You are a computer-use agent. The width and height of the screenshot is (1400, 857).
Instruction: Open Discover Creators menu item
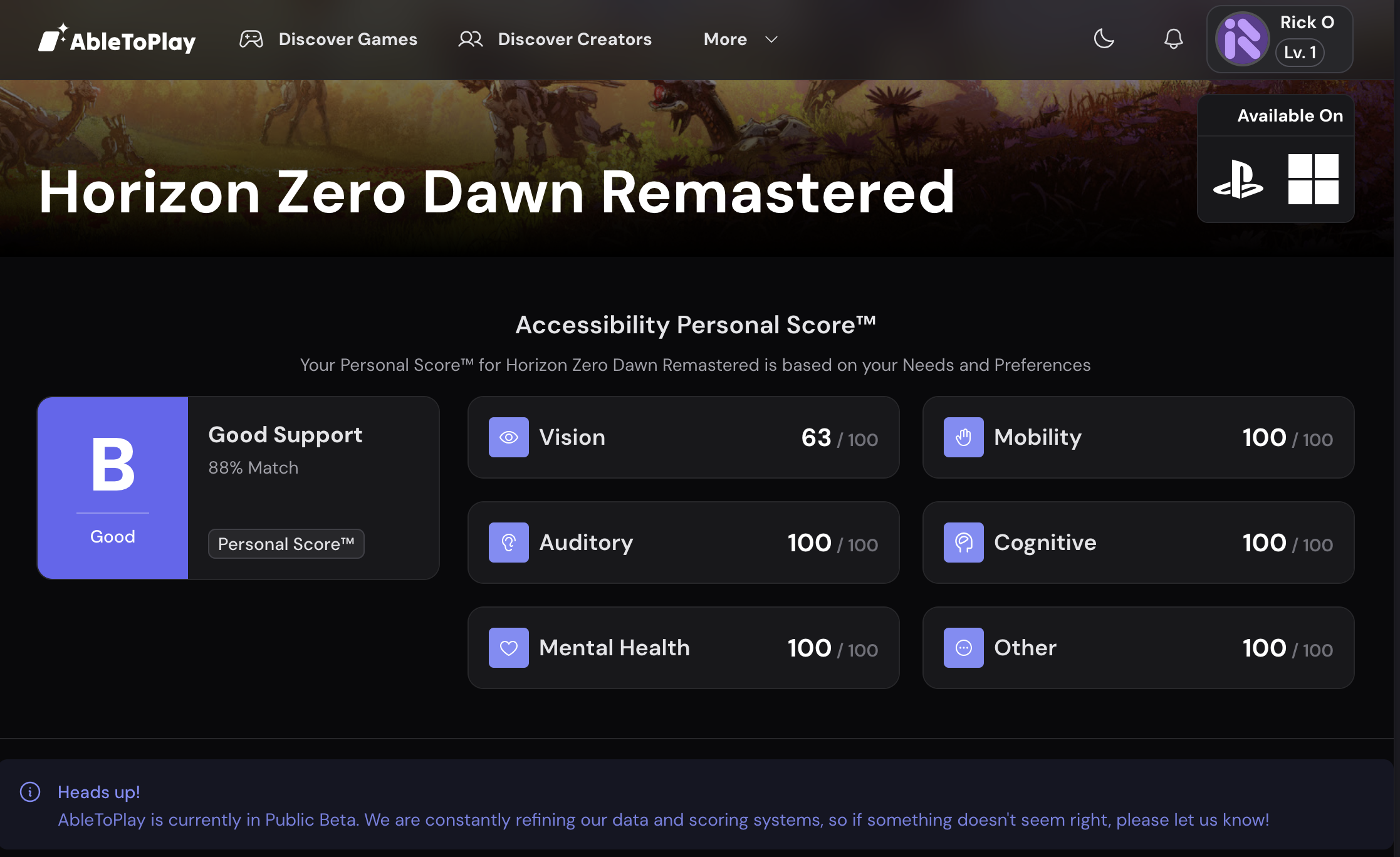[x=555, y=39]
